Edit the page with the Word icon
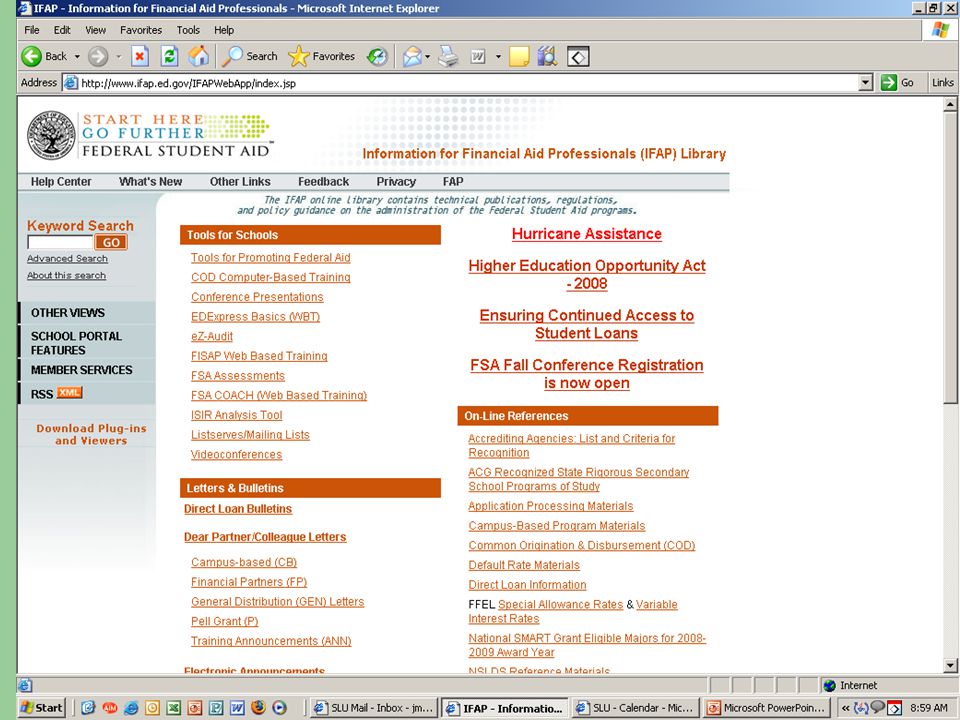 (478, 56)
